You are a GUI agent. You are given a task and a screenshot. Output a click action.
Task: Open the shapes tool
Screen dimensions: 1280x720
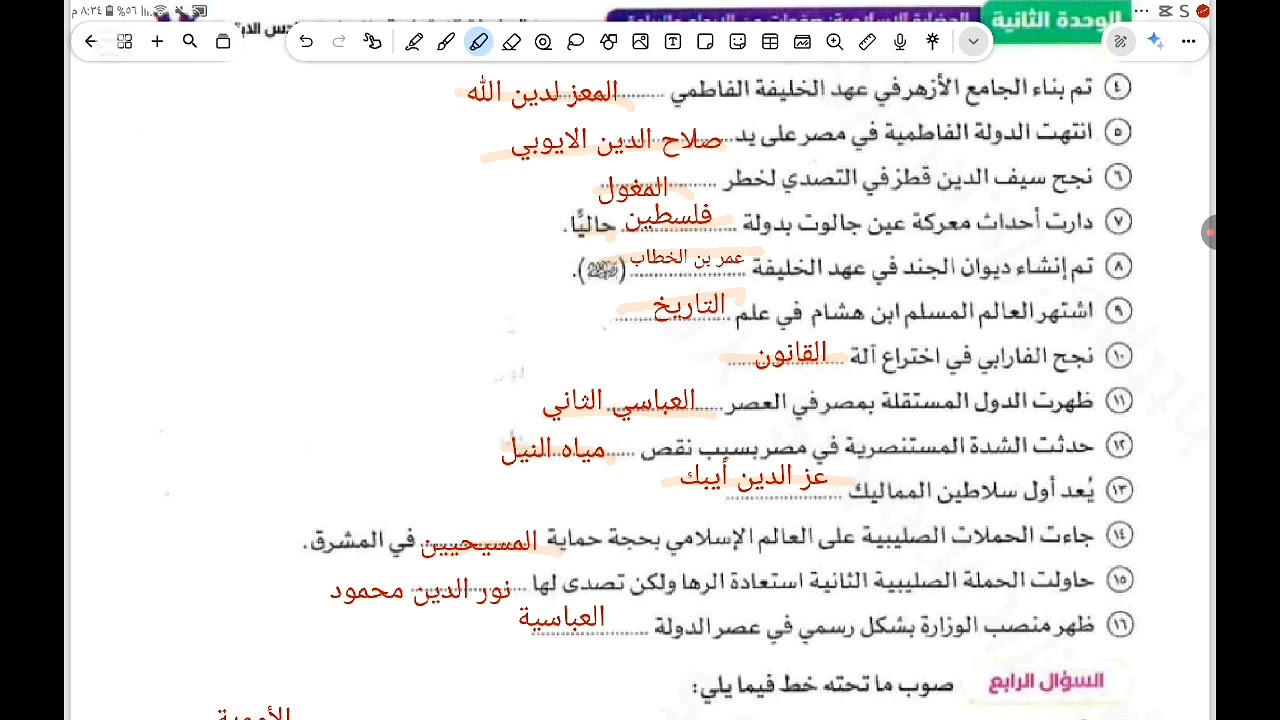tap(608, 42)
